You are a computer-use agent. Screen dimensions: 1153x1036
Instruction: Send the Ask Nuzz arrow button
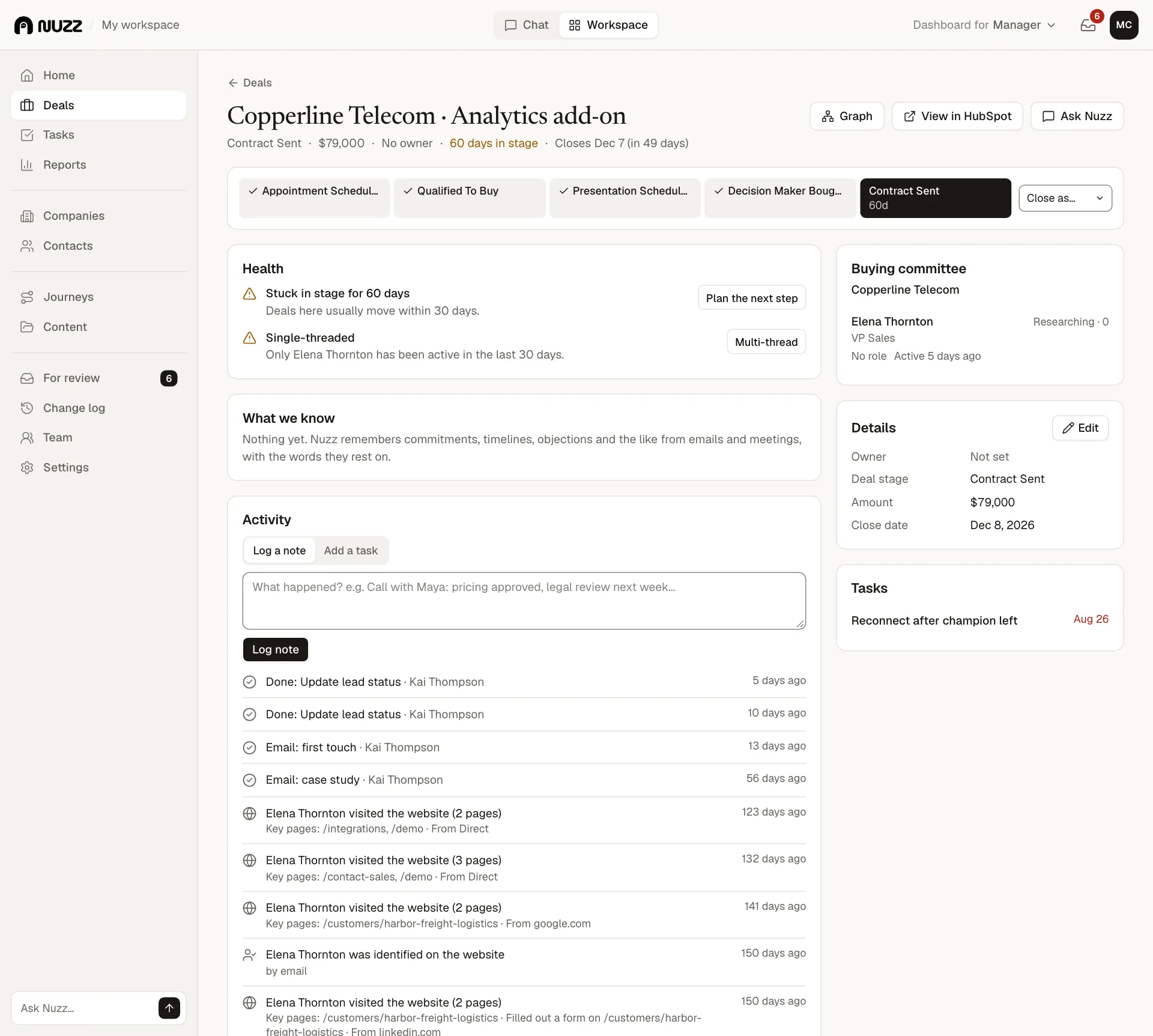pos(169,1008)
